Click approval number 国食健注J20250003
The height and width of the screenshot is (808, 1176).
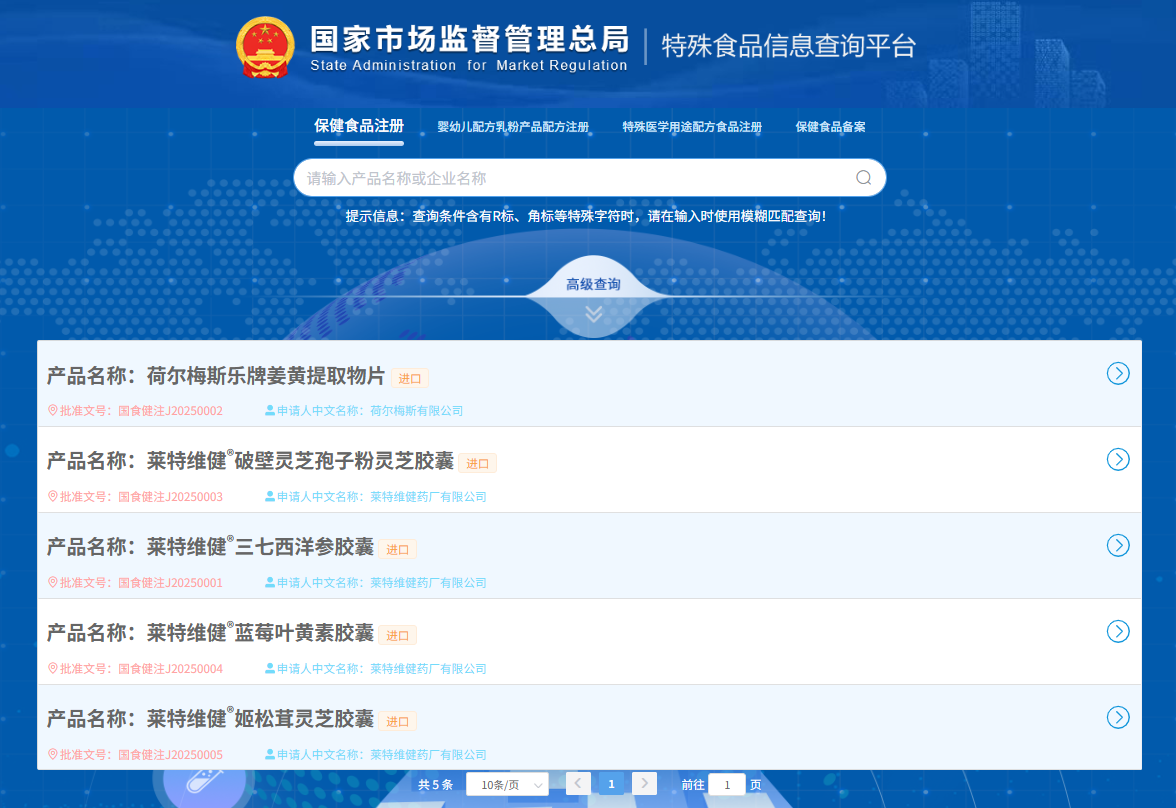coord(170,497)
